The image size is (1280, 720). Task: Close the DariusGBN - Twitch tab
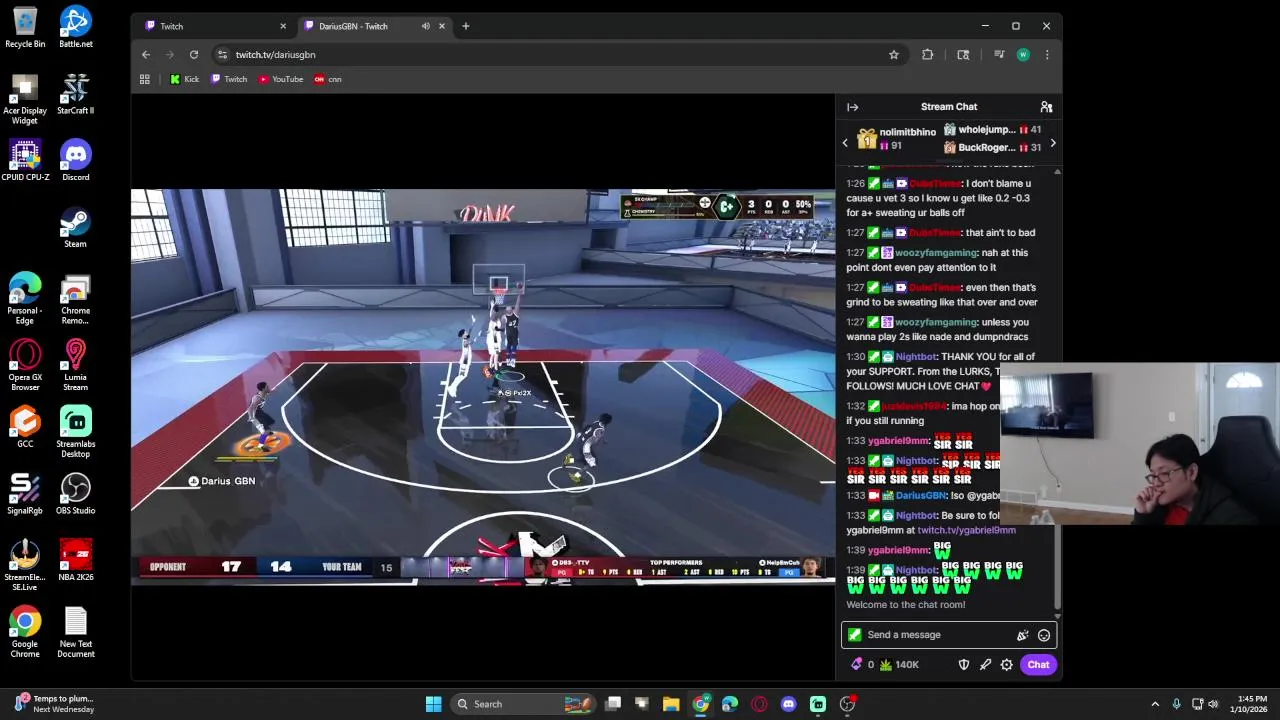[x=443, y=26]
